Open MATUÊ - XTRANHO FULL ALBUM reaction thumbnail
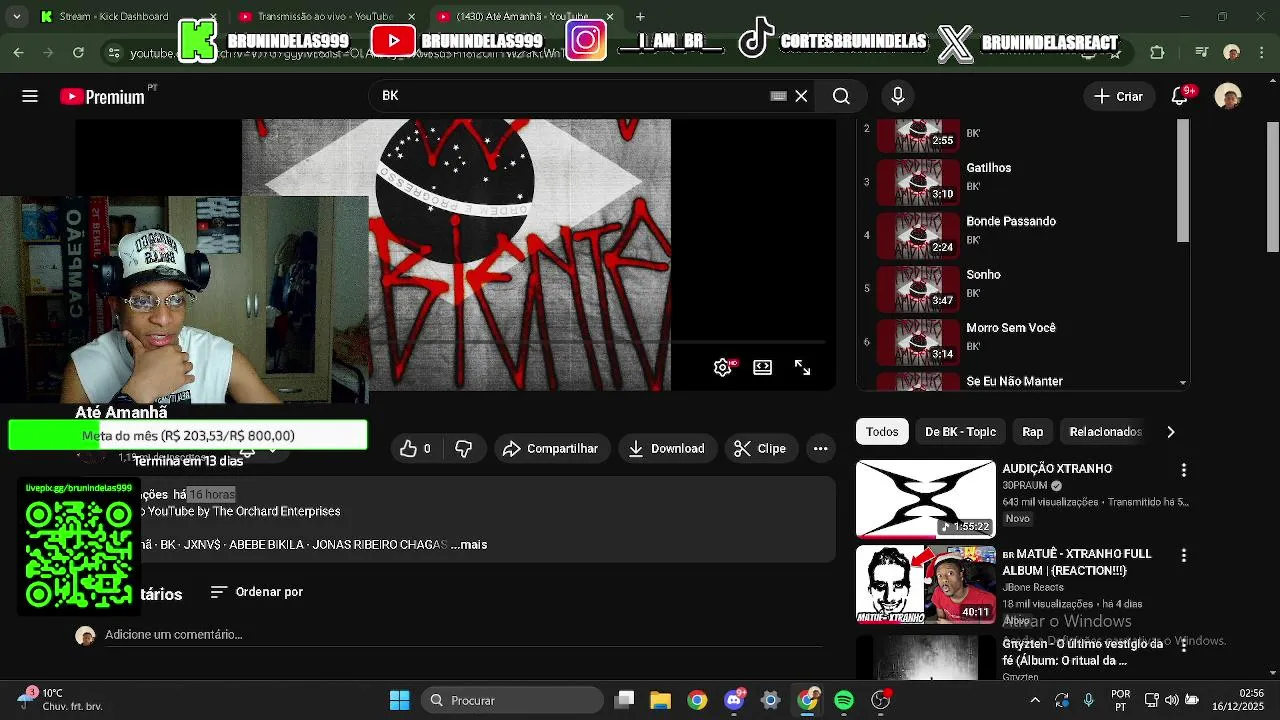 click(926, 584)
